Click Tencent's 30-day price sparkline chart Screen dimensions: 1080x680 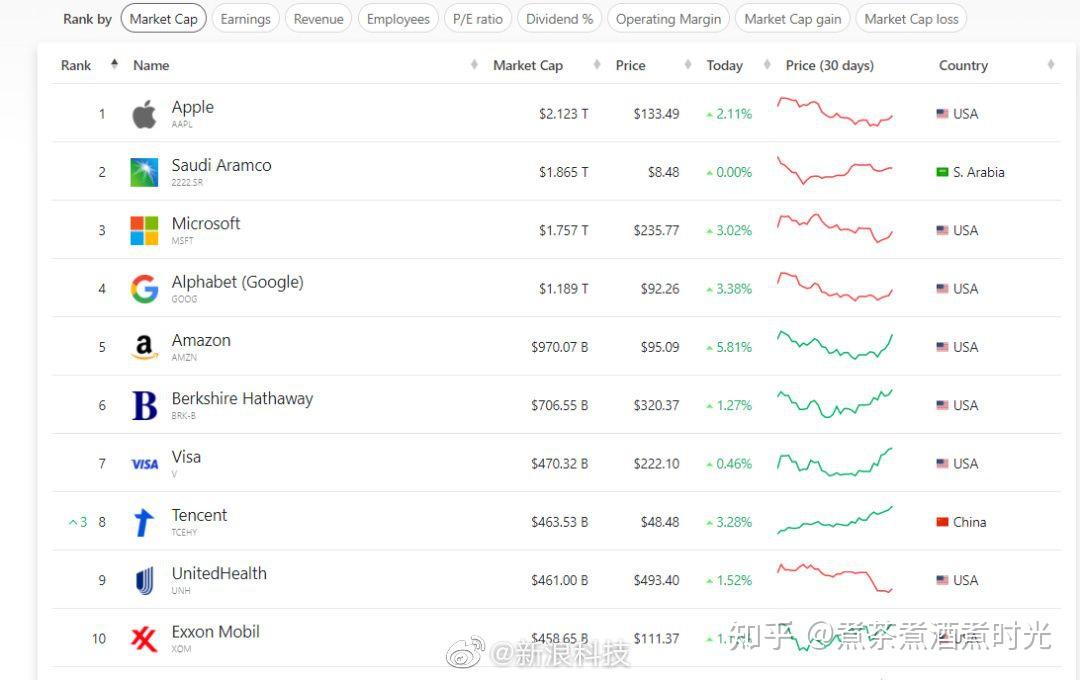pos(835,521)
